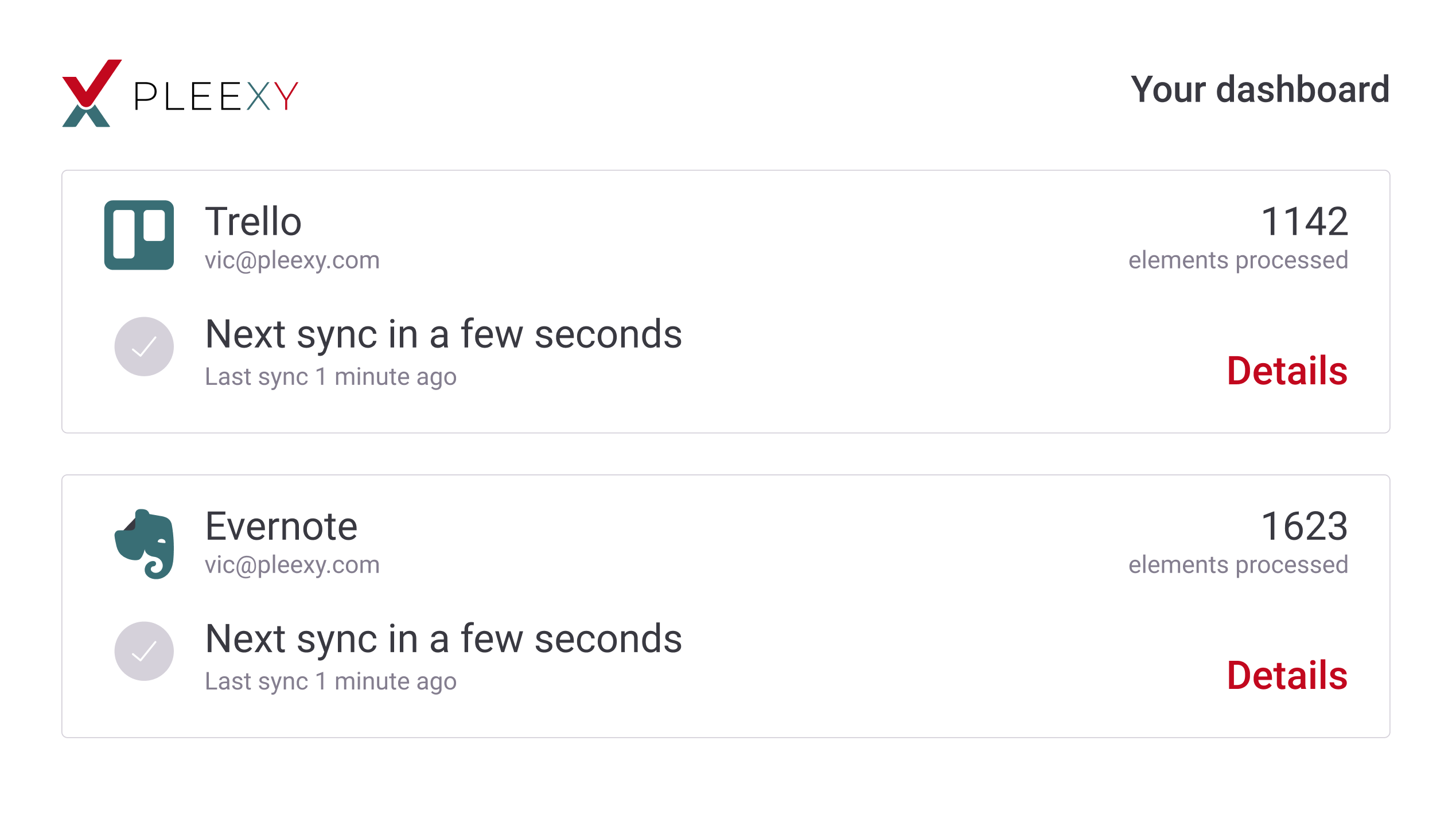Click the "elements processed" label under 1142

(x=1238, y=260)
